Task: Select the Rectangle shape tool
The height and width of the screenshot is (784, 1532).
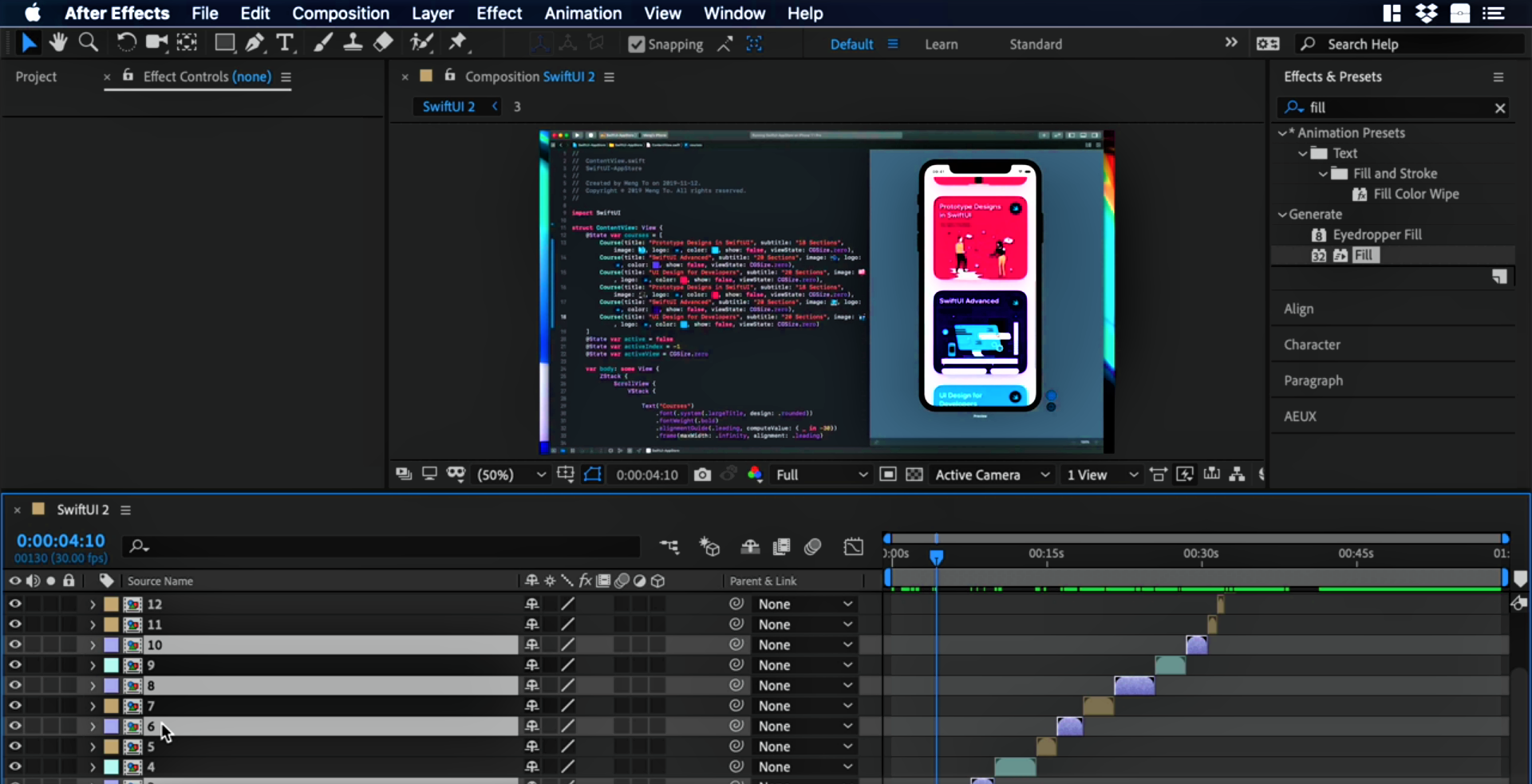Action: click(x=225, y=43)
